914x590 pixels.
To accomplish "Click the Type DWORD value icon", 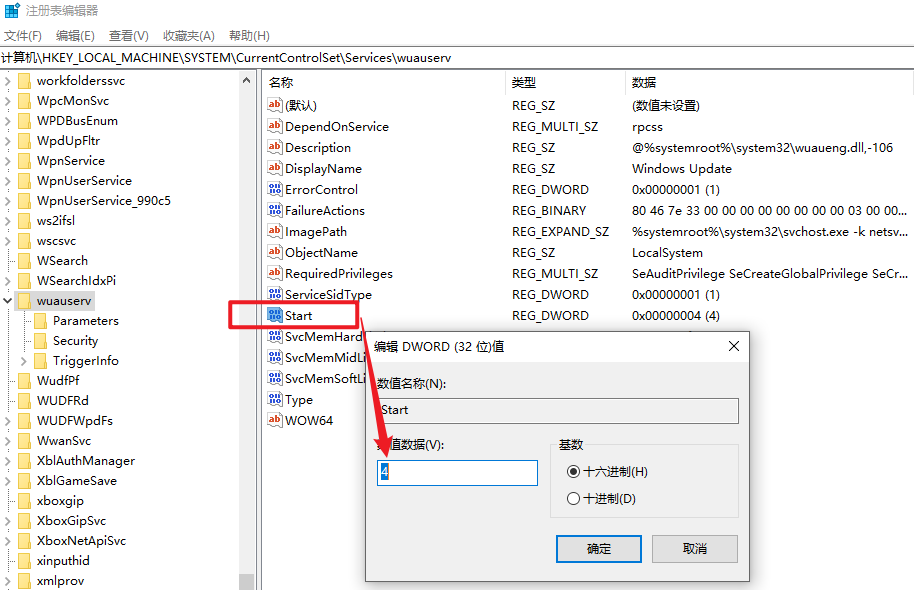I will coord(275,399).
